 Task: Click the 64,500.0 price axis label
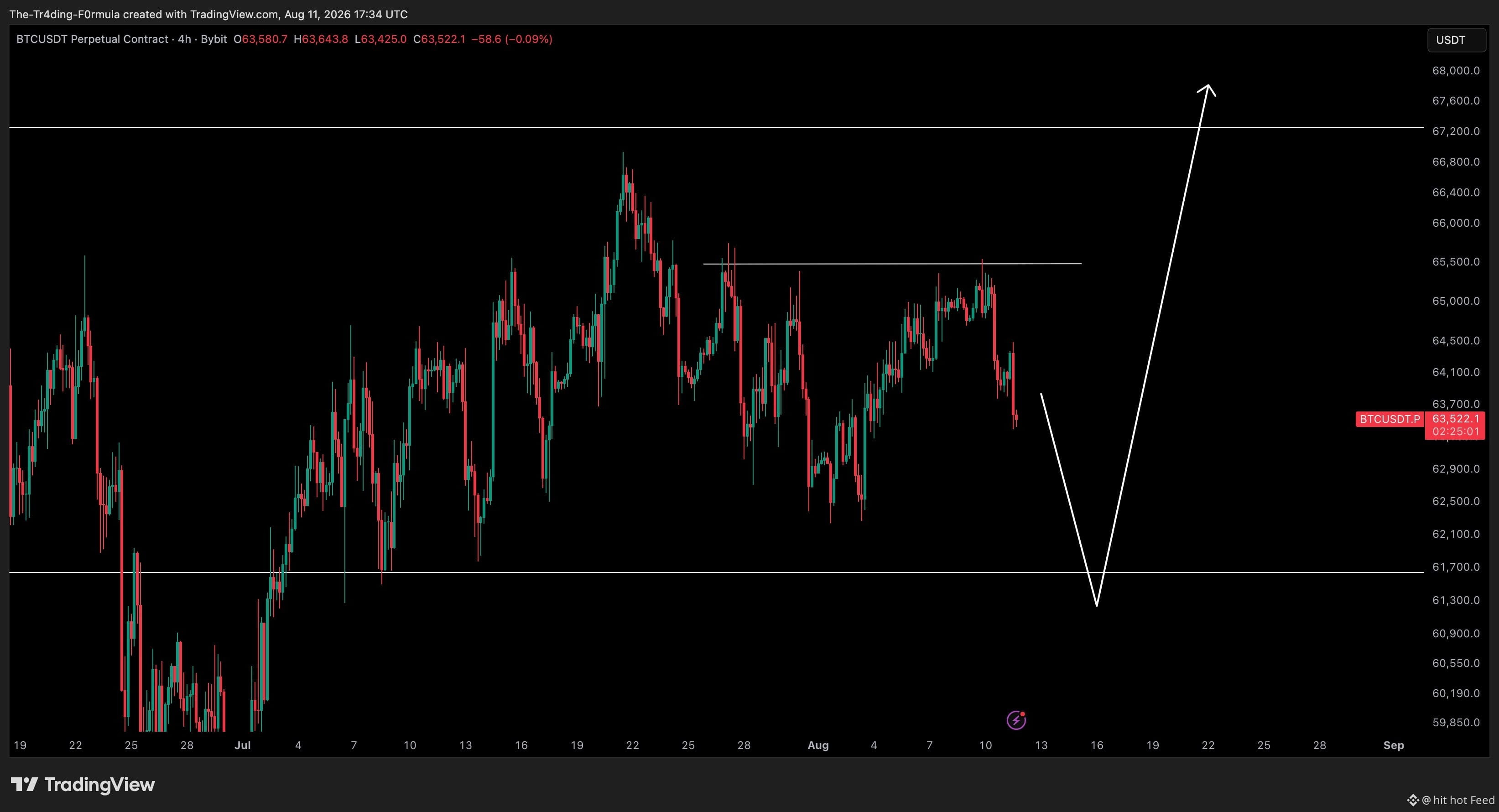coord(1456,340)
